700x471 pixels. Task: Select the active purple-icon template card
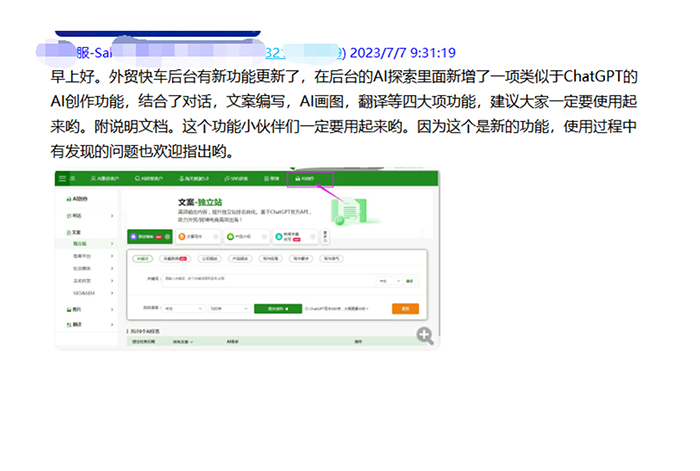coord(150,237)
